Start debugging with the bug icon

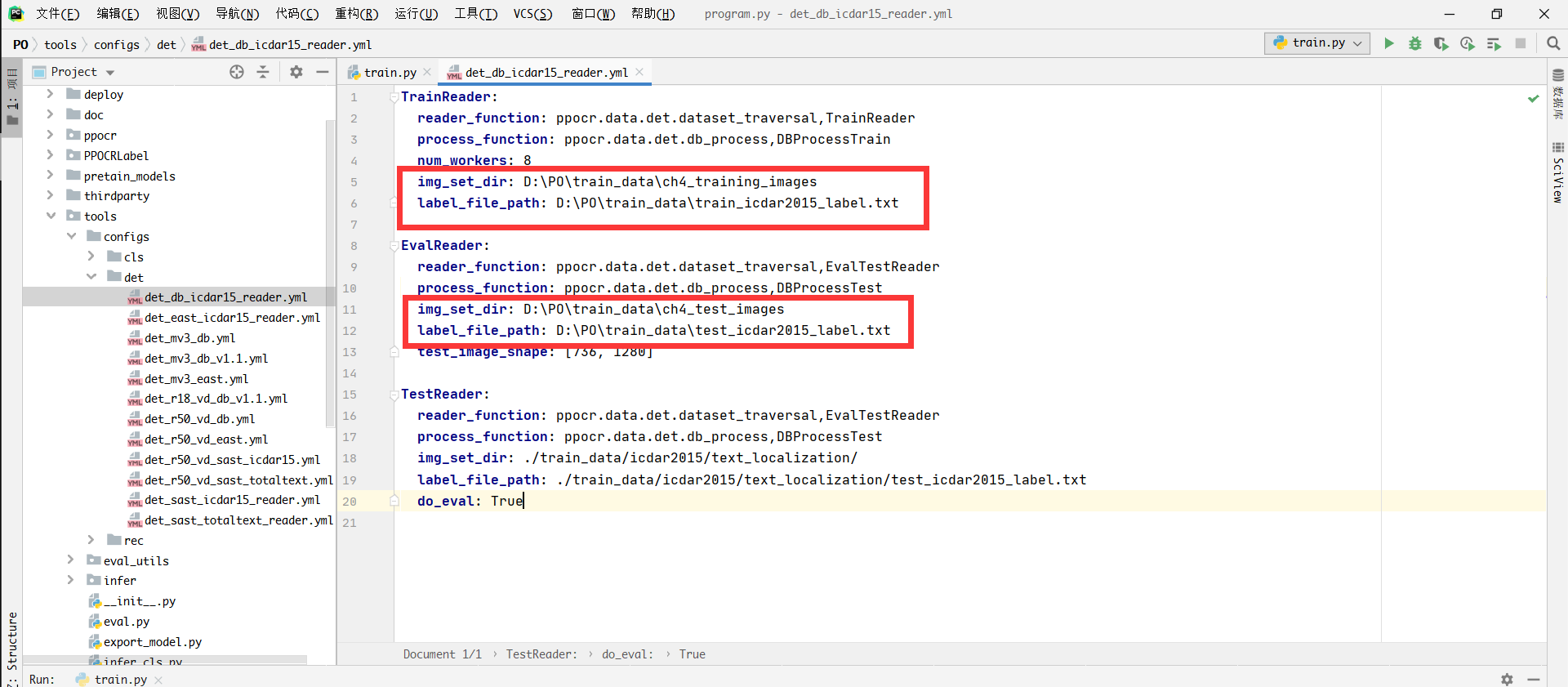(x=1414, y=43)
